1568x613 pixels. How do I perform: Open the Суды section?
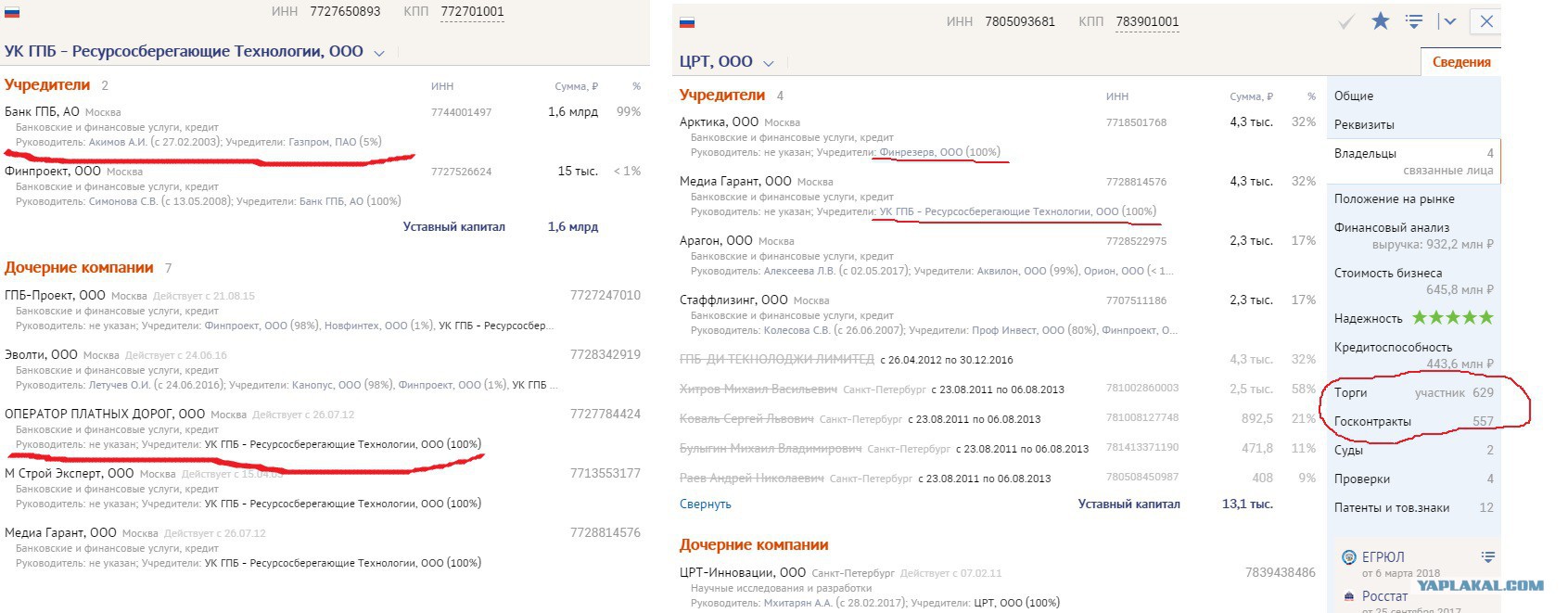point(1414,451)
